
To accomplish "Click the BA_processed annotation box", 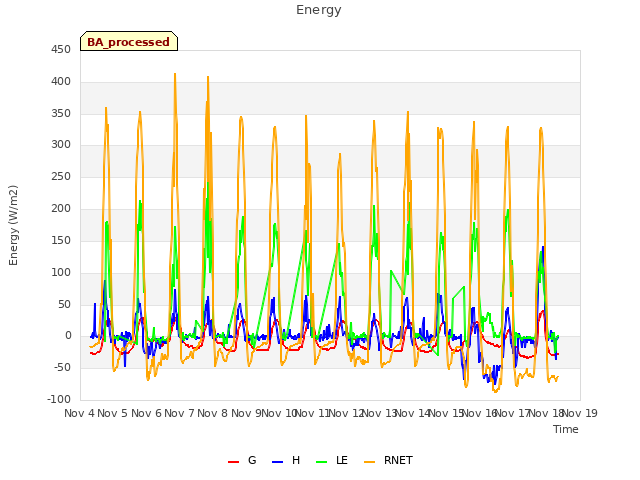I will [x=129, y=41].
